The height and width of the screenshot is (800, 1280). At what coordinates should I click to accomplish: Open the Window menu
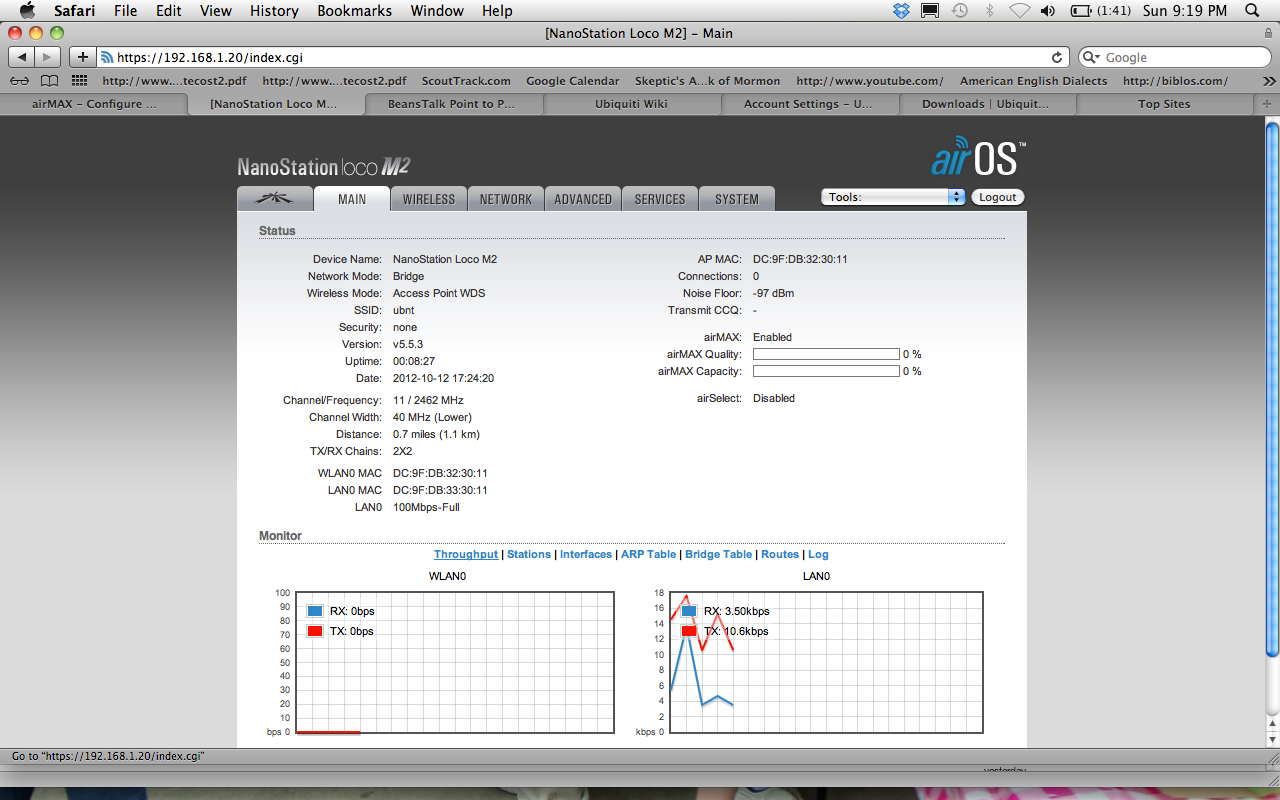pos(438,11)
